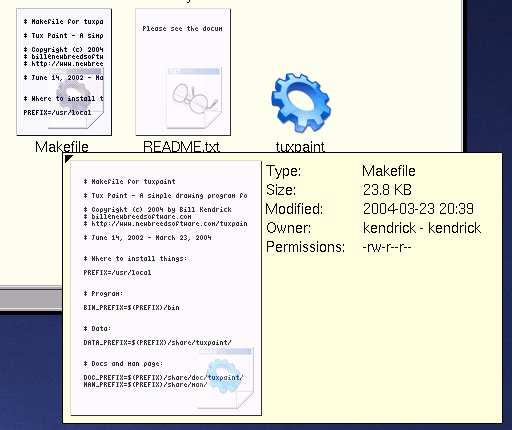512x430 pixels.
Task: Click the README.txt file name label
Action: click(x=181, y=147)
